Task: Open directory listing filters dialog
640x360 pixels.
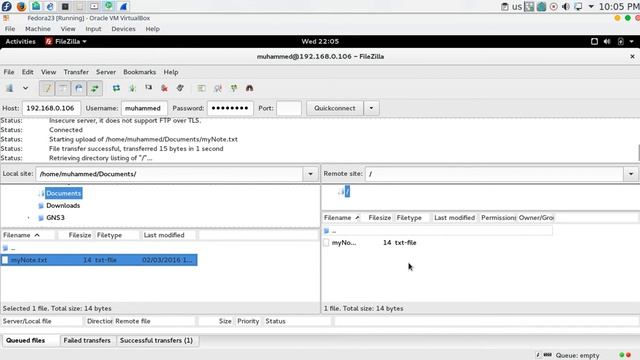Action: coord(202,88)
